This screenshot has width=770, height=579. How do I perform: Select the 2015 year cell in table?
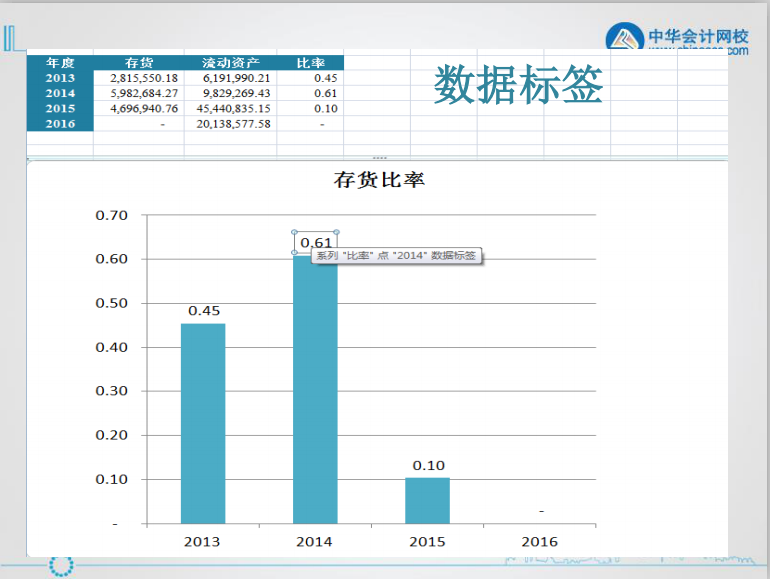point(60,109)
